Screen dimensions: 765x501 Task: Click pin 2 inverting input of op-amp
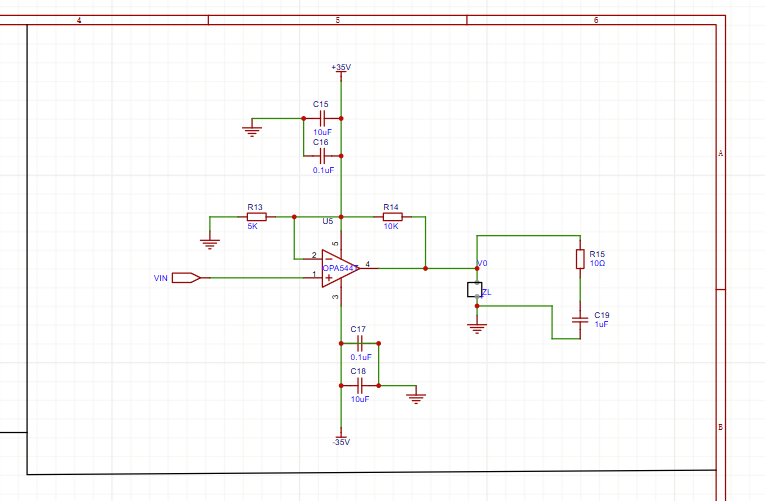coord(314,257)
